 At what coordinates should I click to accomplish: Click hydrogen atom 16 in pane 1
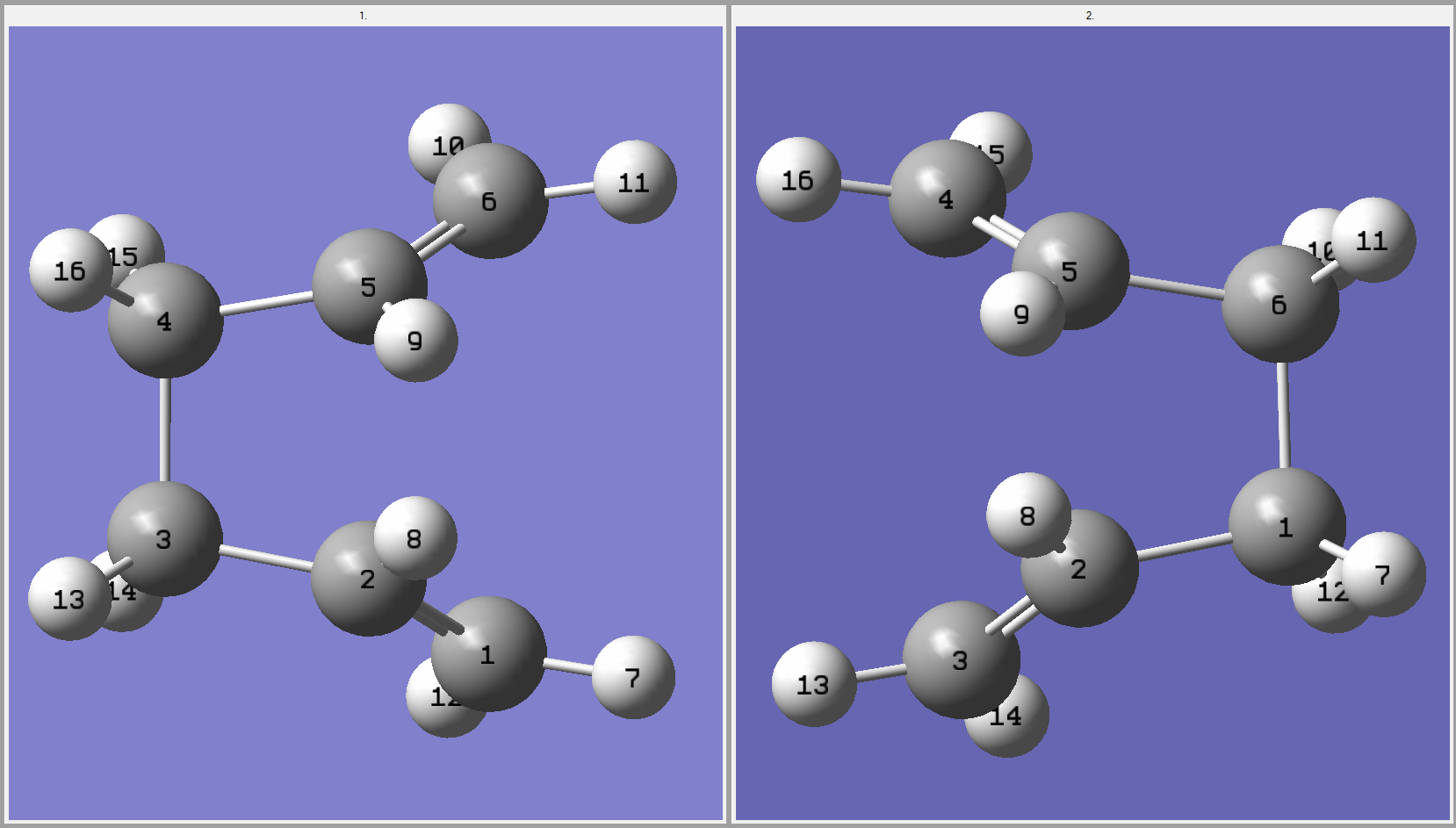(68, 270)
